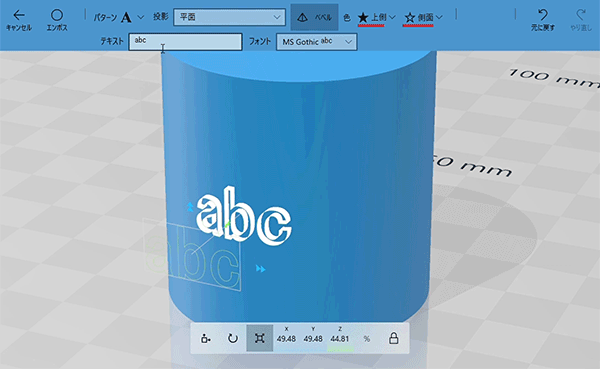Open the pattern dropdown chevron

tap(140, 17)
